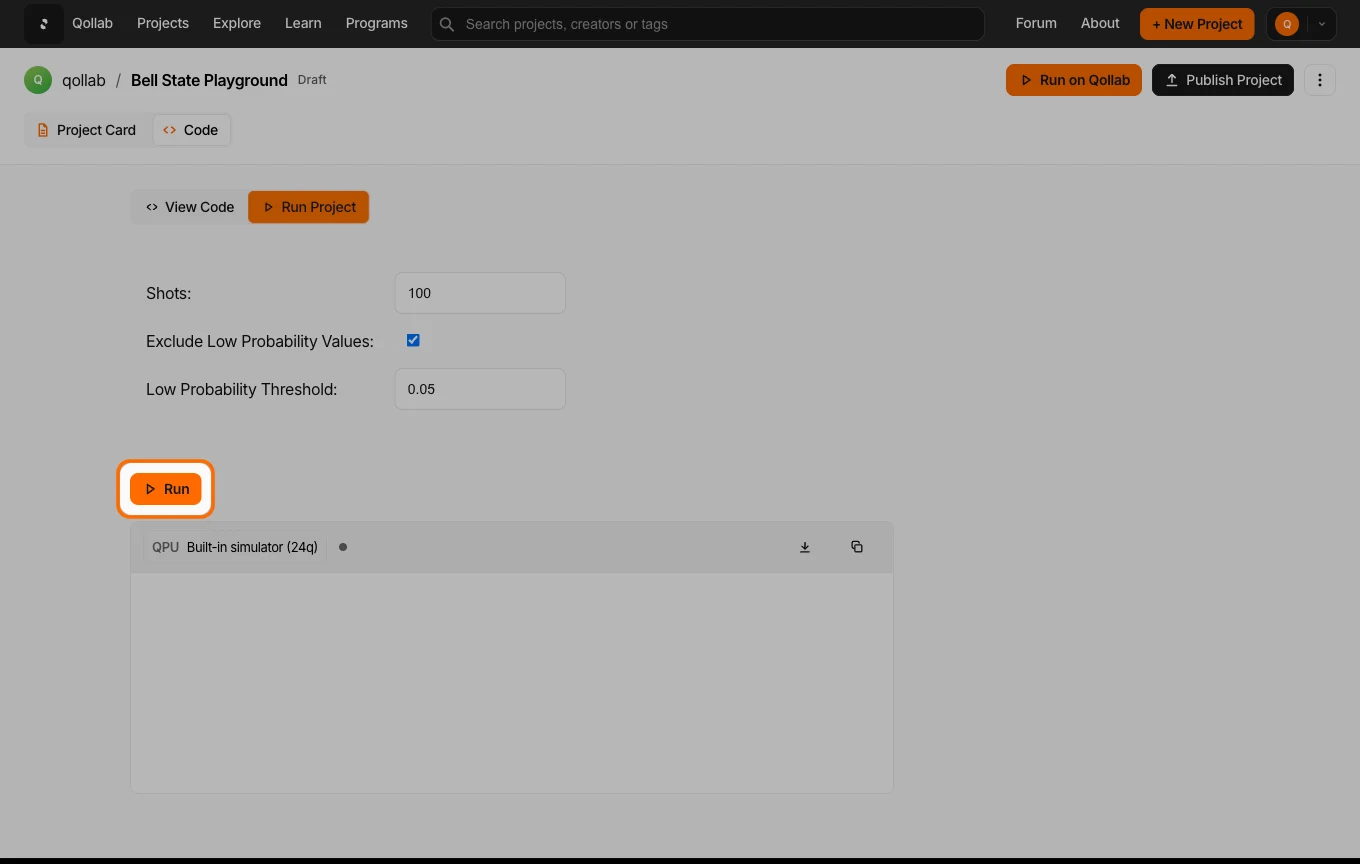Open the Learn menu
The width and height of the screenshot is (1360, 864).
pyautogui.click(x=303, y=23)
